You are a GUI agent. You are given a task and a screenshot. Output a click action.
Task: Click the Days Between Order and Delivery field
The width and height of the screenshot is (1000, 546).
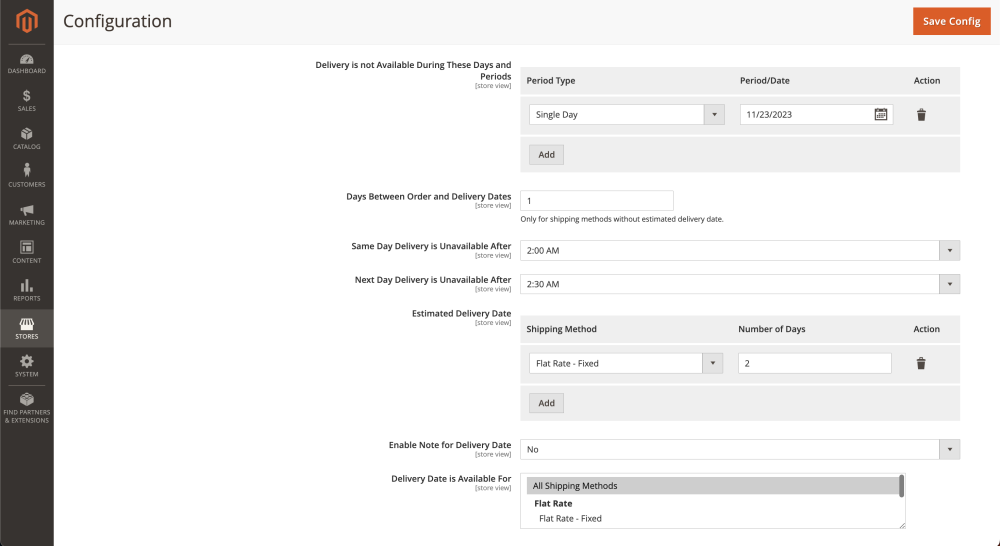(x=597, y=200)
